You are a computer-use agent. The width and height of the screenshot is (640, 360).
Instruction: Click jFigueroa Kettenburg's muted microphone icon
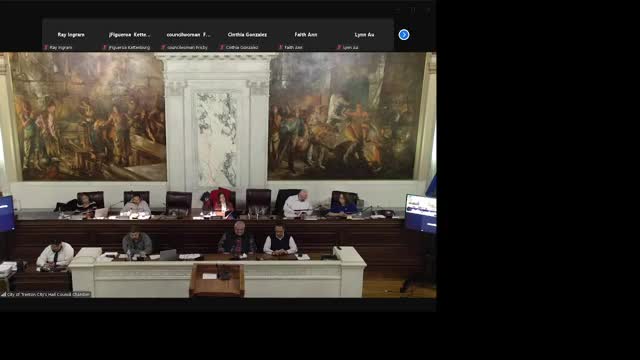point(104,47)
